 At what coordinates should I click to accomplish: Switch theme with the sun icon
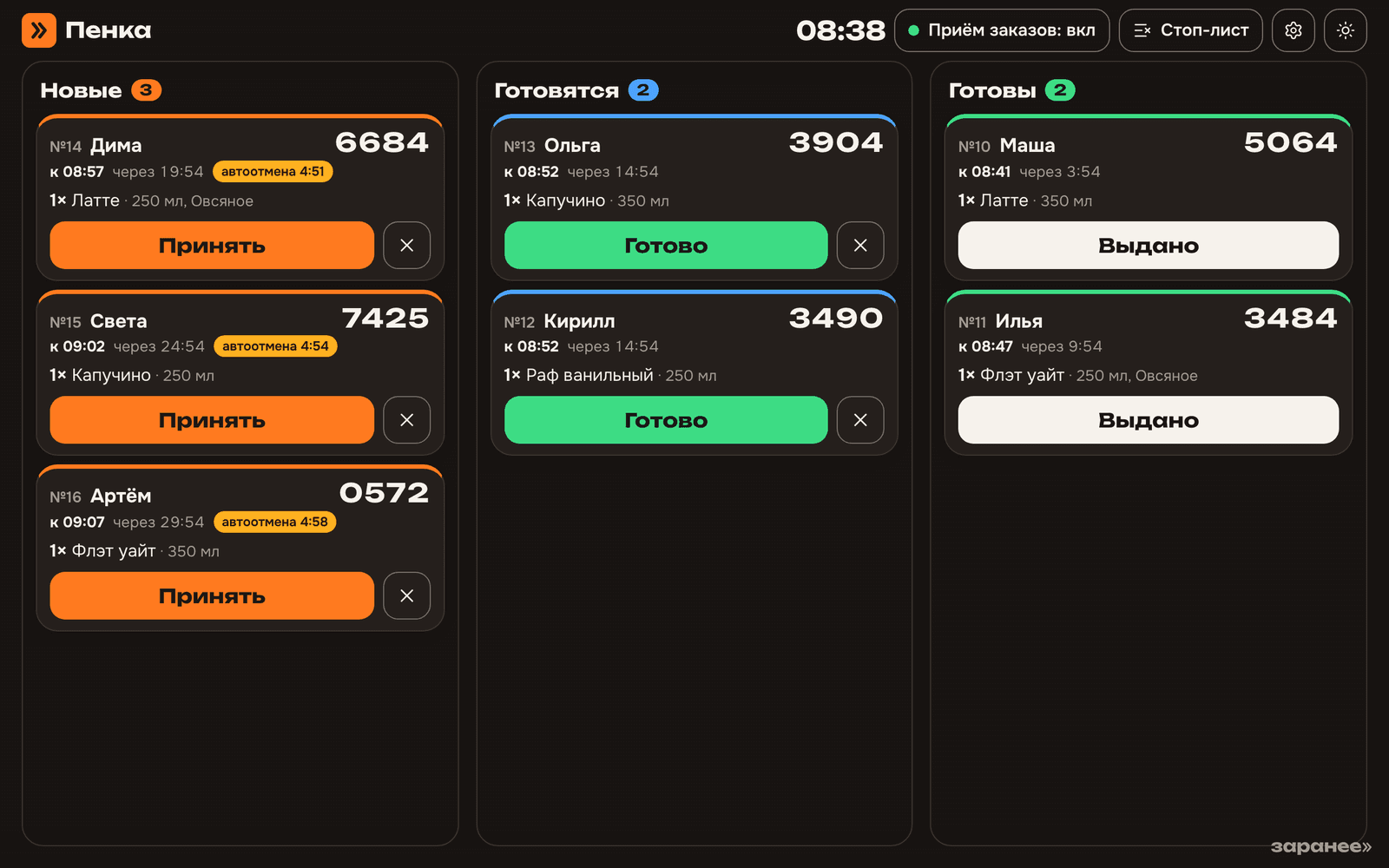click(1346, 30)
